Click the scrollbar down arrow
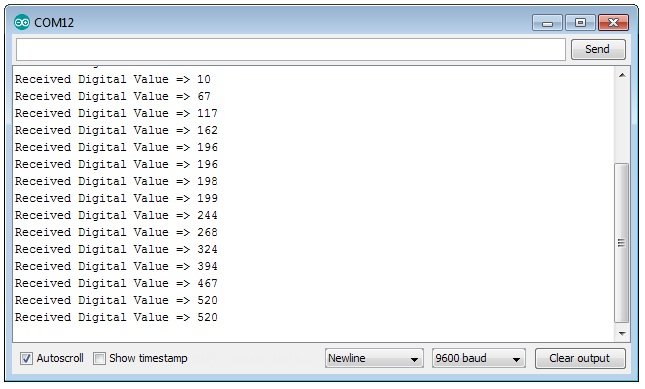The height and width of the screenshot is (389, 645). [x=622, y=333]
